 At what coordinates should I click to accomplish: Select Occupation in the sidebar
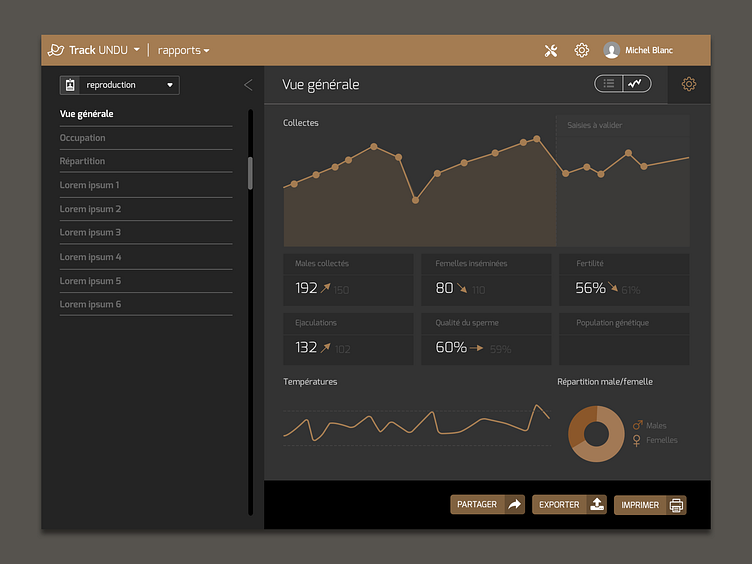coord(82,138)
